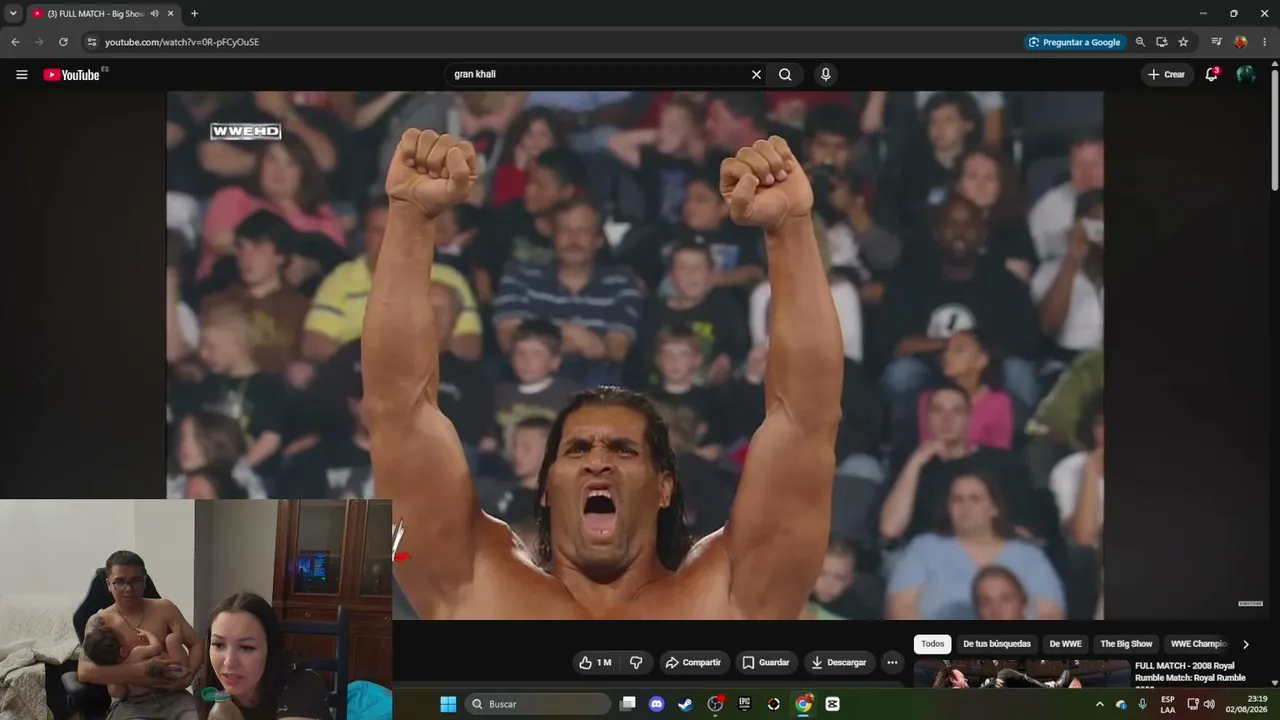The height and width of the screenshot is (720, 1280).
Task: Clear the search box with the X
Action: point(756,74)
